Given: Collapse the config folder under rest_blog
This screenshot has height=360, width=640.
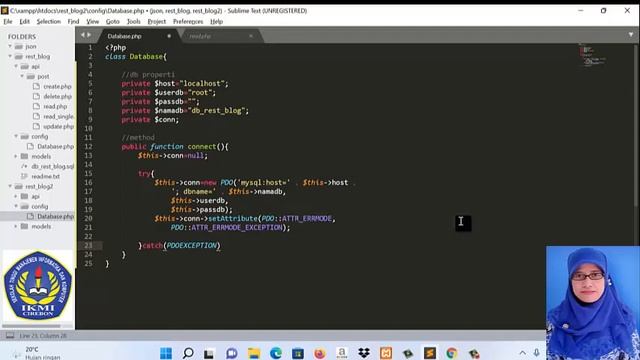Looking at the screenshot, I should coord(16,136).
